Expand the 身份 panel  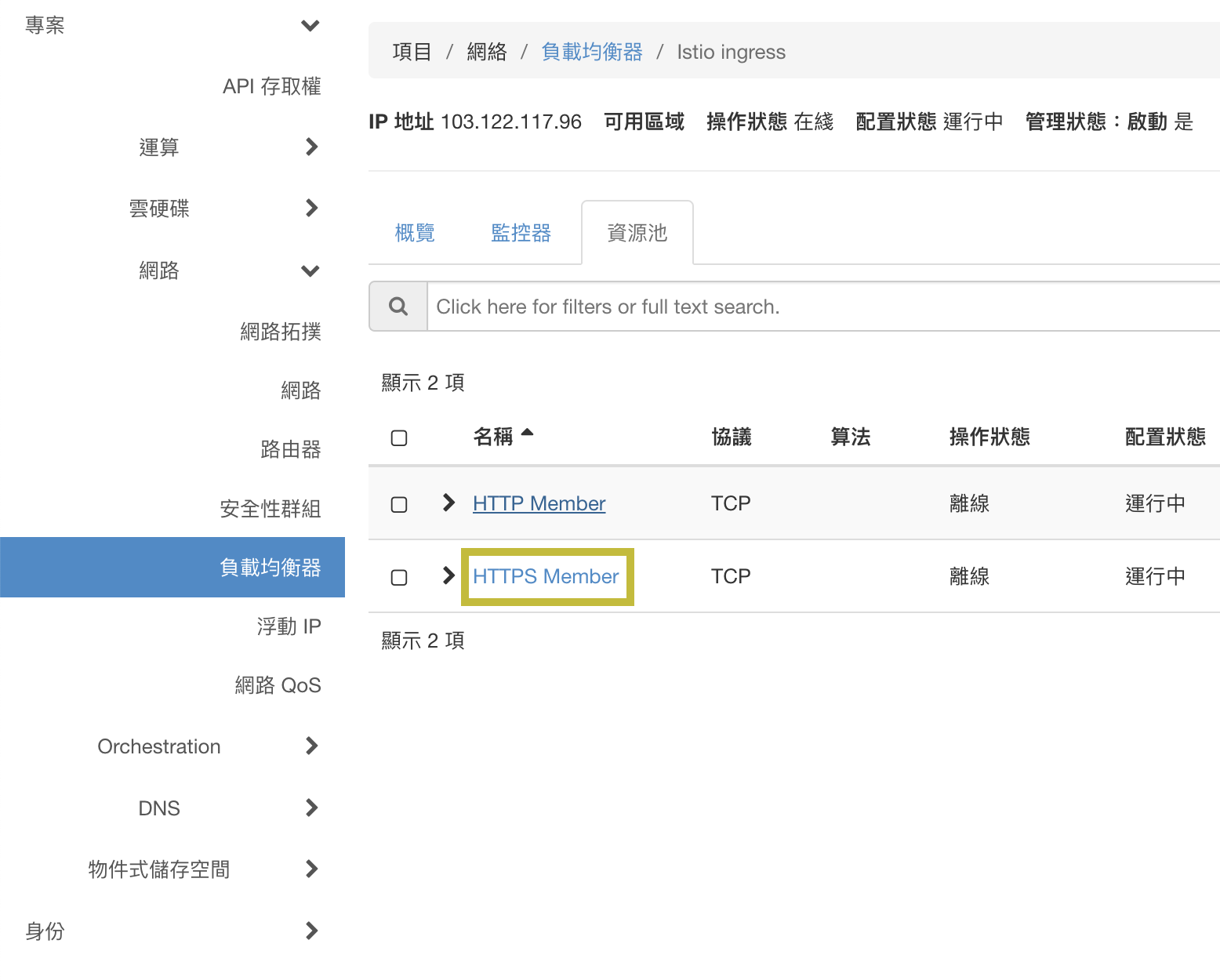click(x=311, y=931)
